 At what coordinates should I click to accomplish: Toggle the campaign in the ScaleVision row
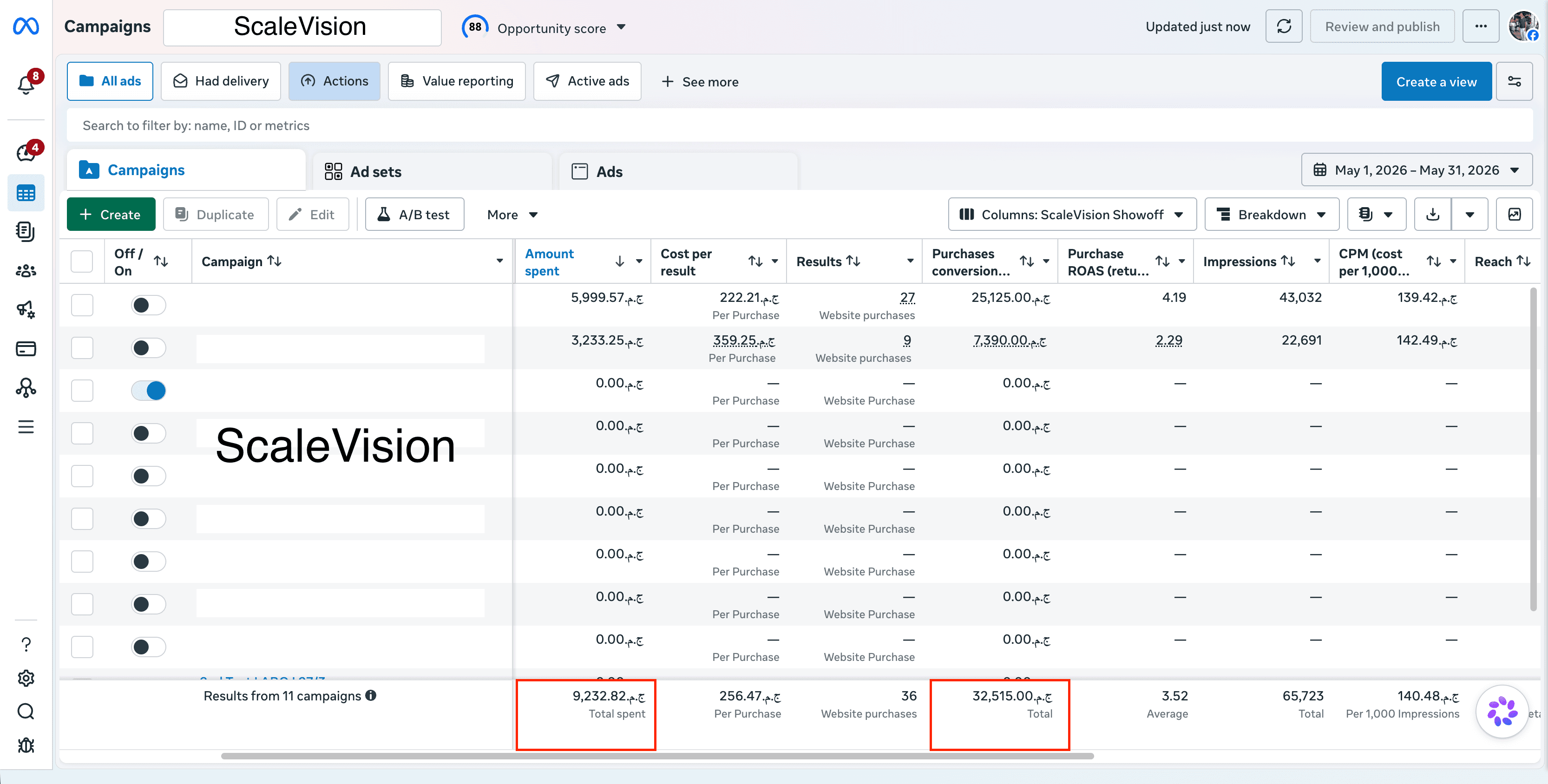click(x=148, y=433)
